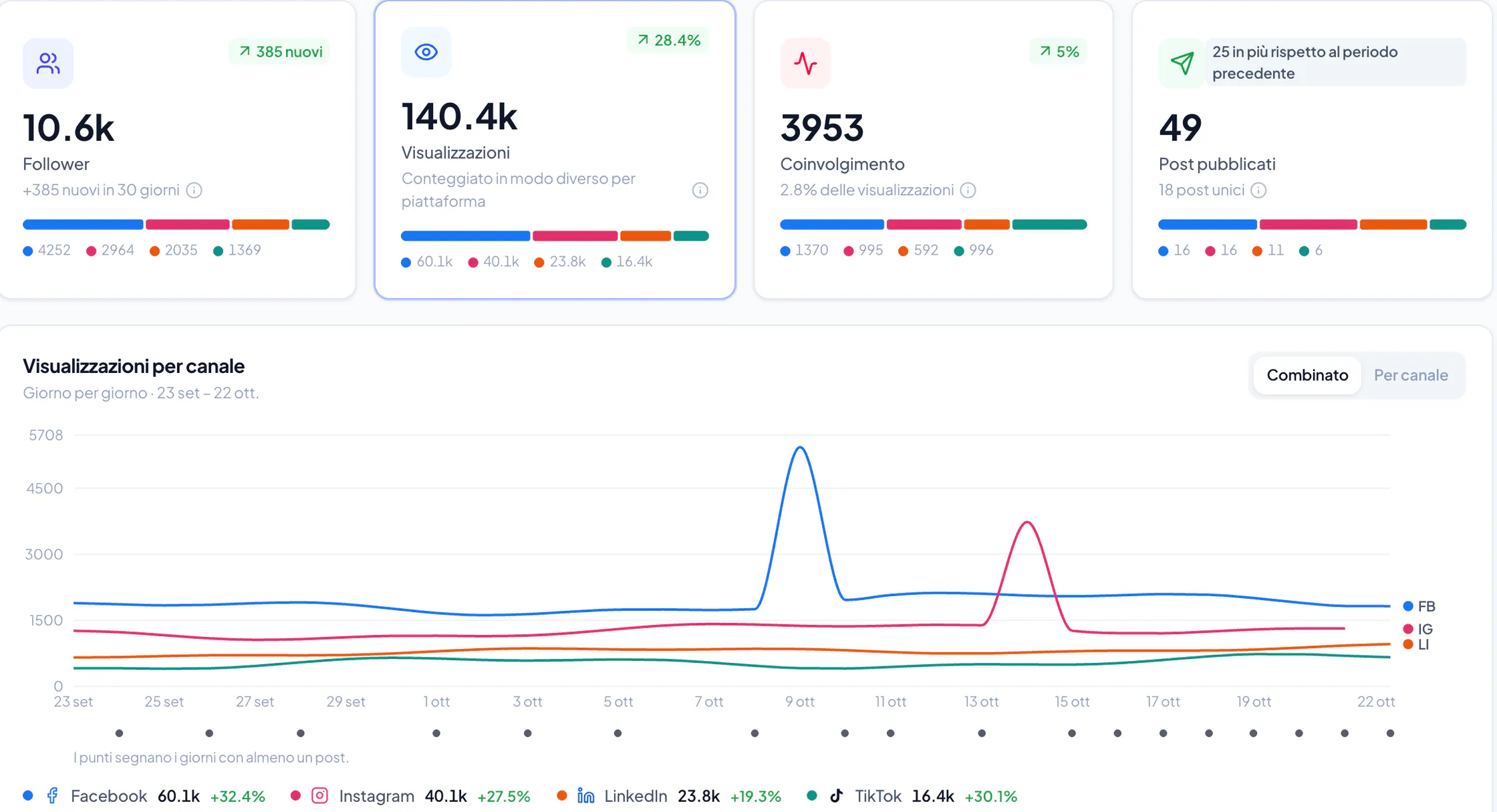The width and height of the screenshot is (1497, 812).
Task: Select the 3953 Coinvolgimento card
Action: coord(933,149)
